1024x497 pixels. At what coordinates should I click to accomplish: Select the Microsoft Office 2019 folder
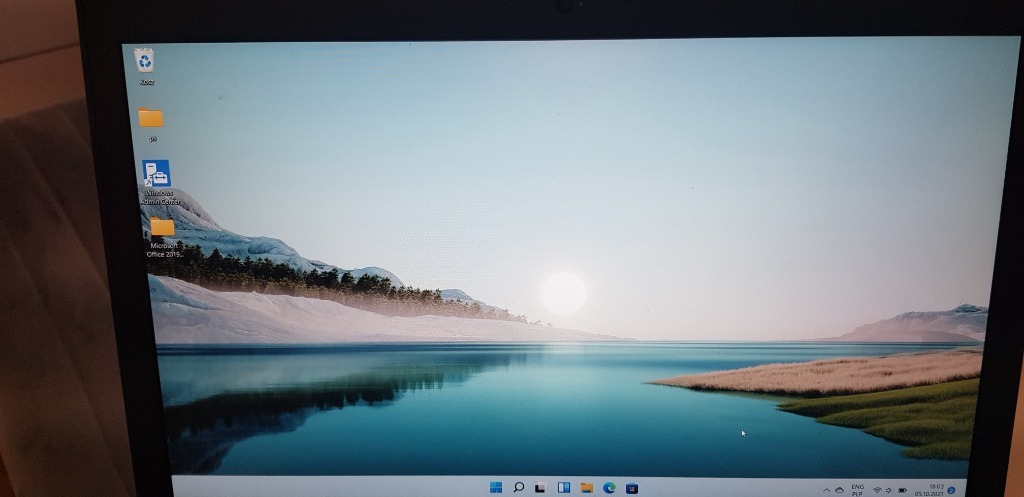pyautogui.click(x=163, y=237)
